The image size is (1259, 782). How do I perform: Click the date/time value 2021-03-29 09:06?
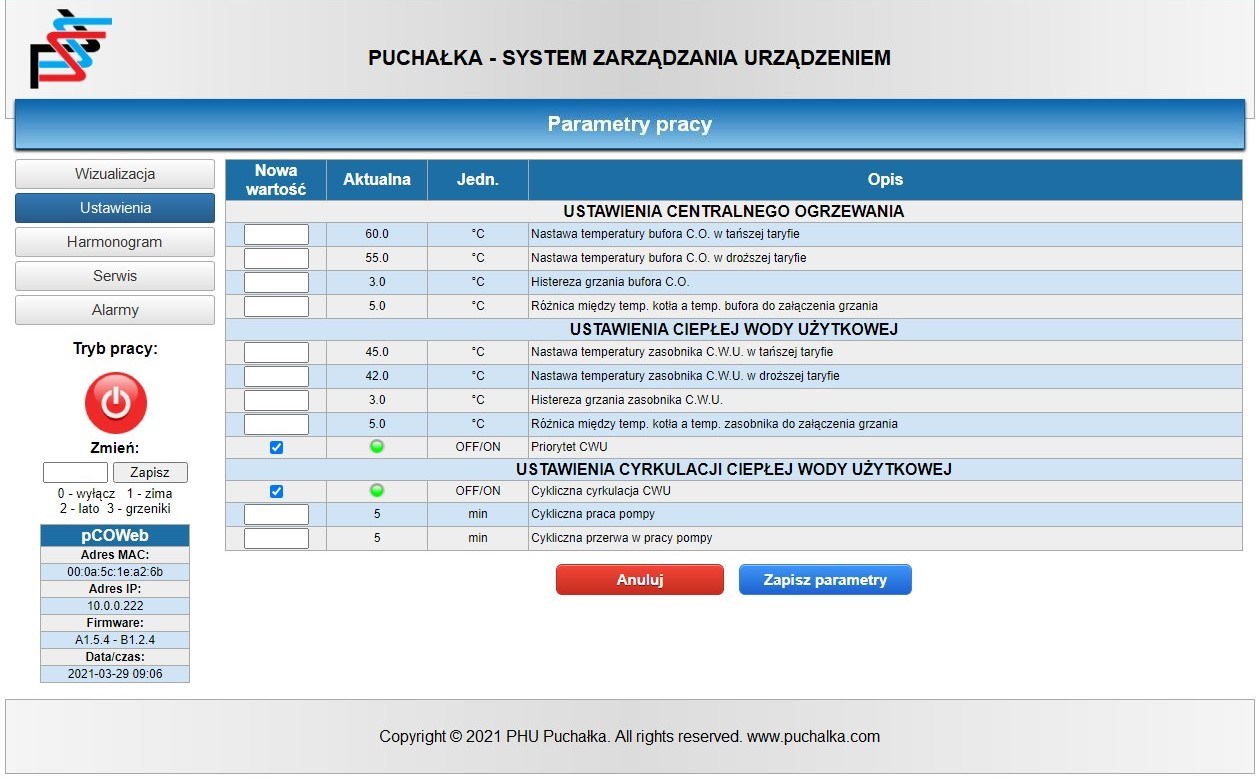click(x=115, y=674)
